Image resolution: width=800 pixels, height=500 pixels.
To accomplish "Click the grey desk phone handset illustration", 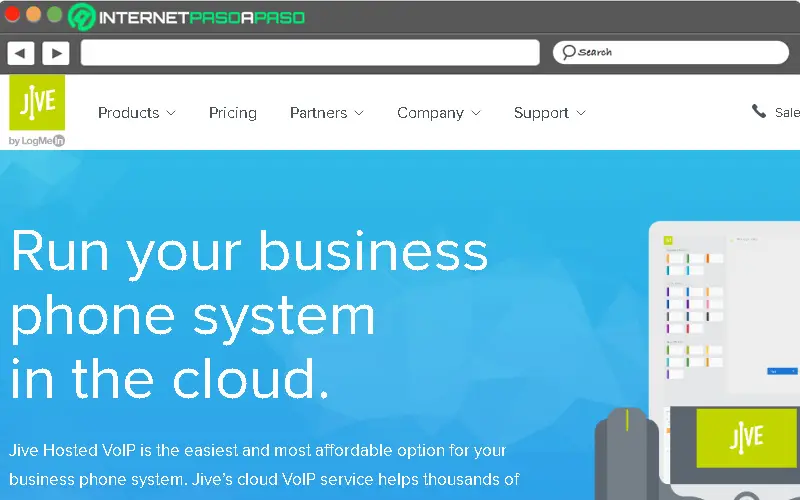I will pyautogui.click(x=628, y=453).
